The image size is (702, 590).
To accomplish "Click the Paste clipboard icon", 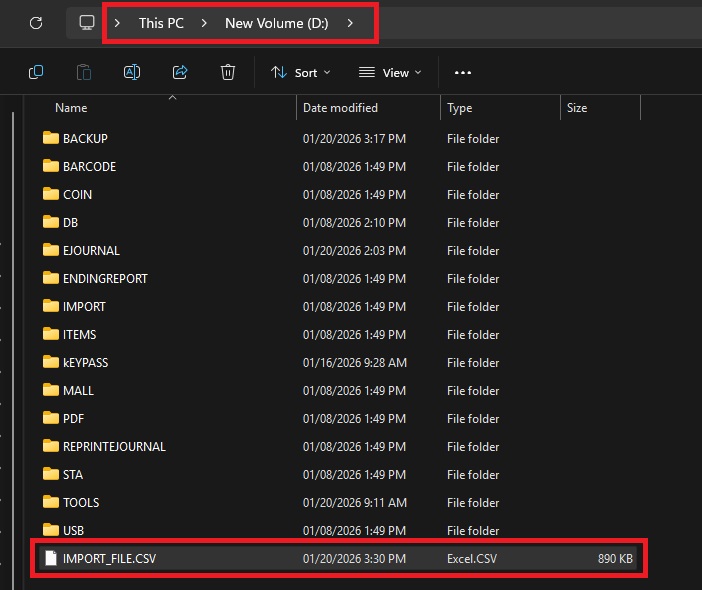I will [84, 72].
